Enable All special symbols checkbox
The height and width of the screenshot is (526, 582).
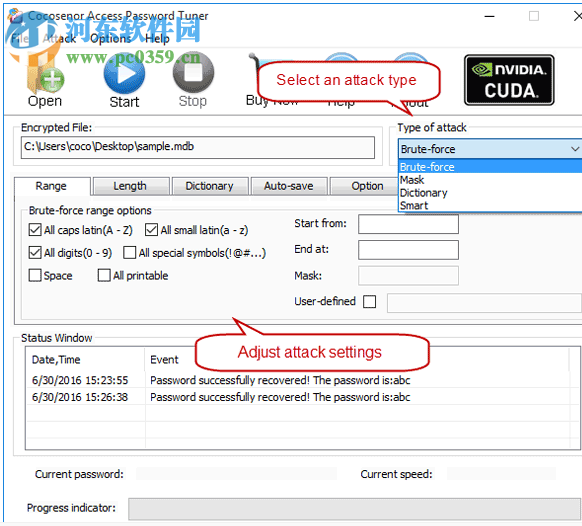130,253
